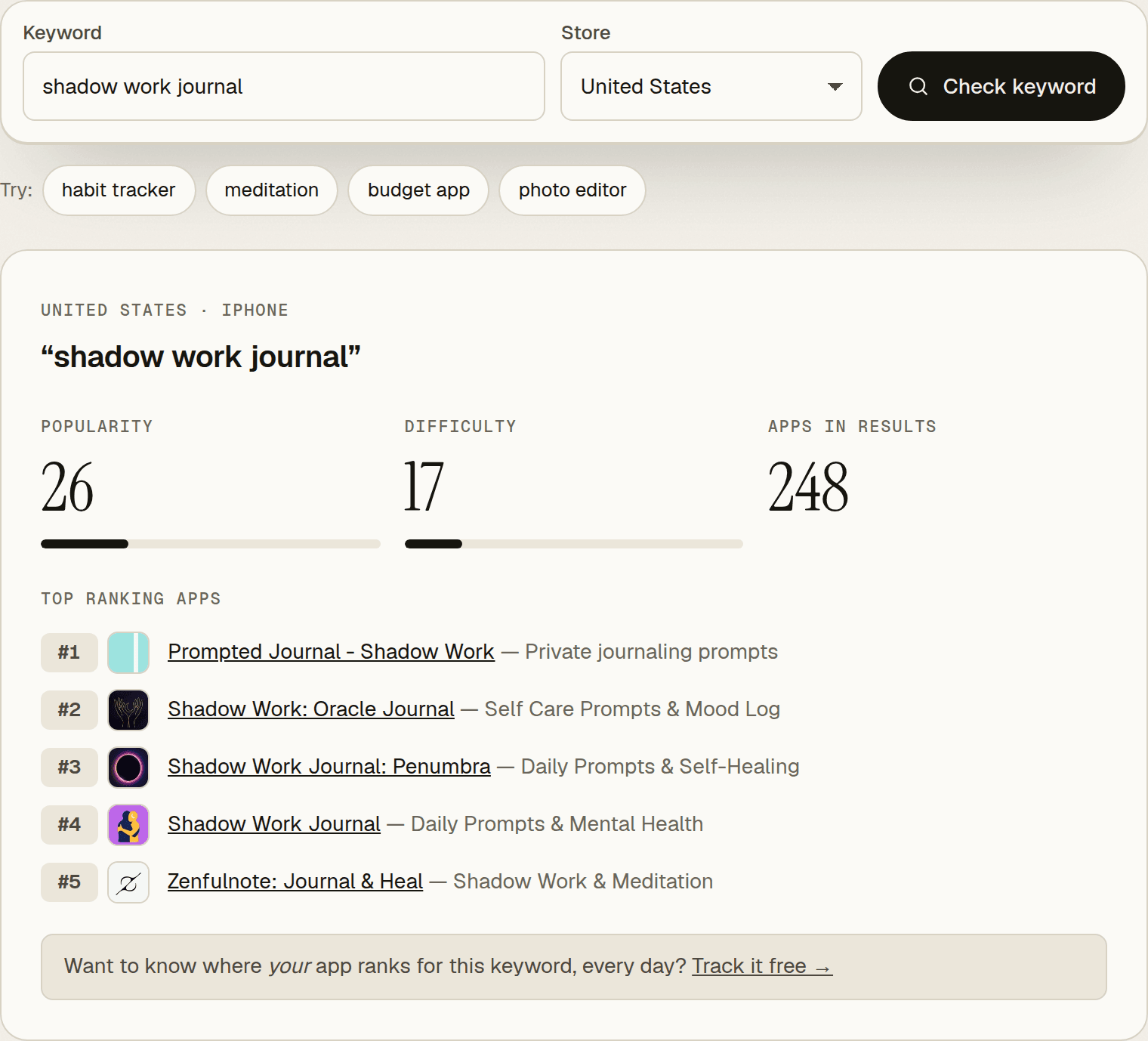The height and width of the screenshot is (1041, 1148).
Task: Click the "UNITED STATES · IPHONE" label
Action: [x=165, y=310]
